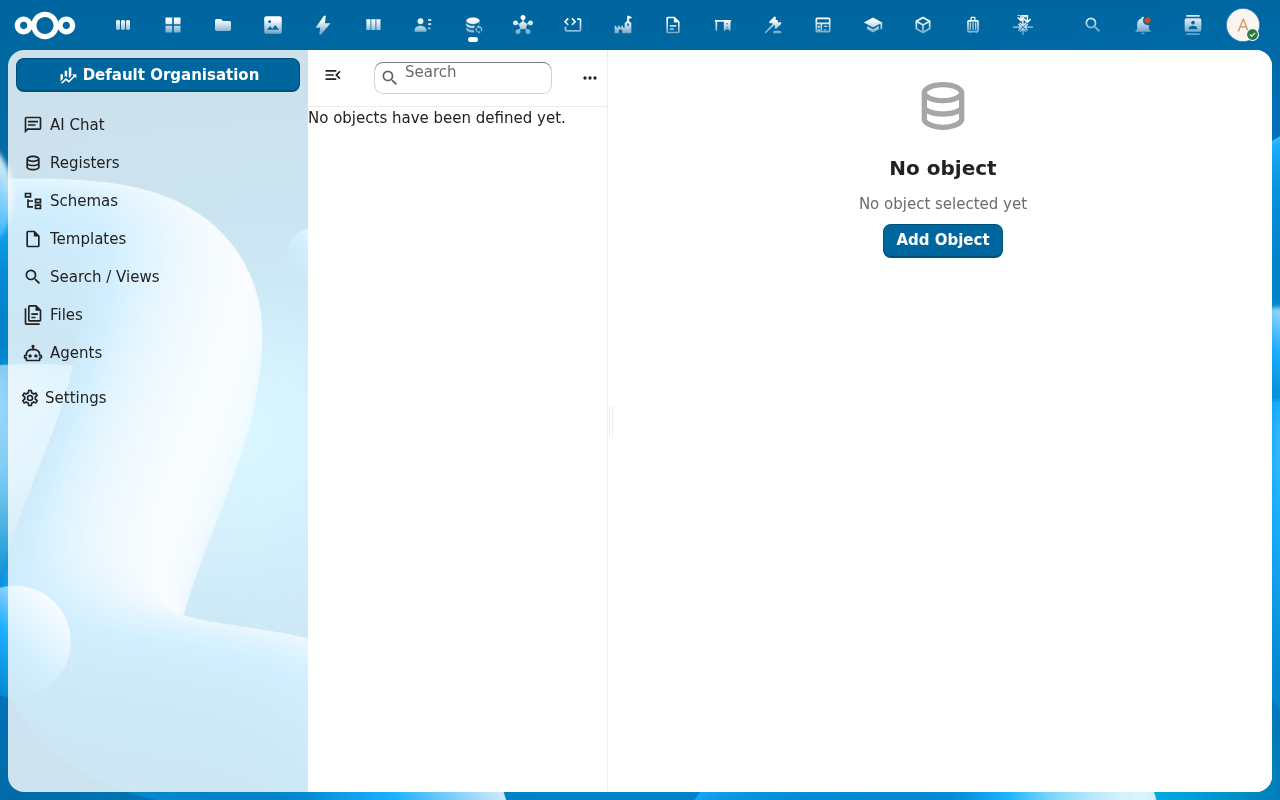Open Templates in the sidebar
This screenshot has height=800, width=1280.
pos(158,239)
